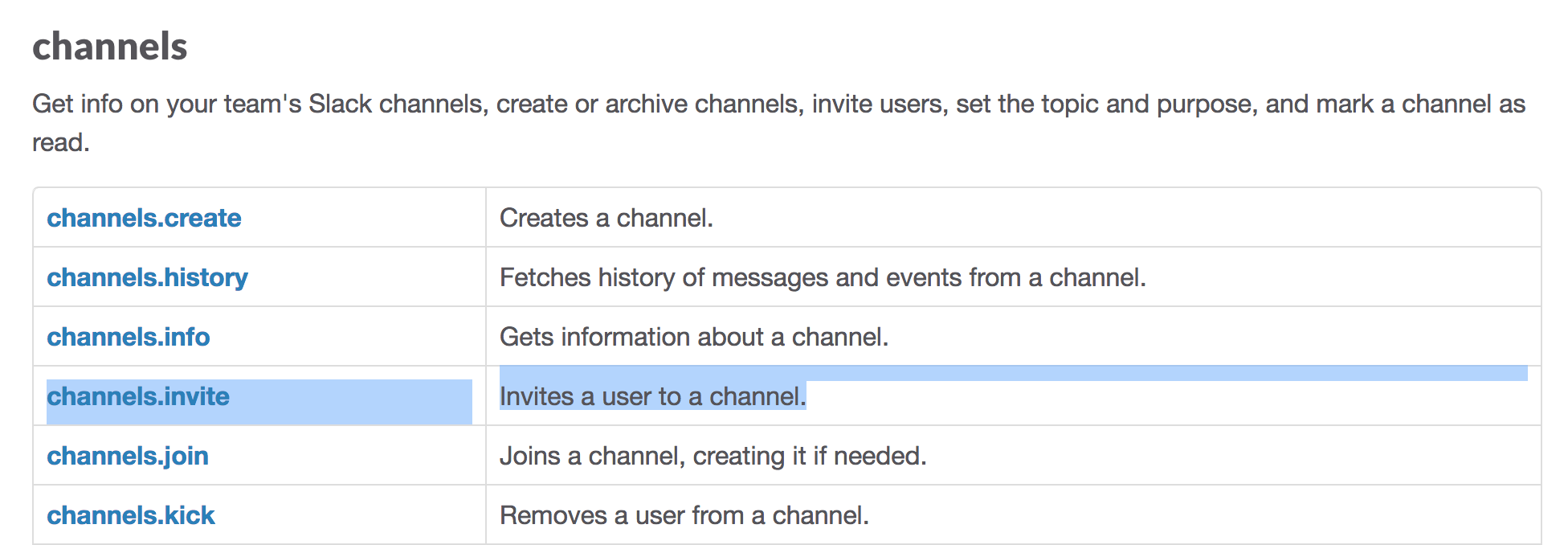Click 'Invites a user to a channel.' text
The image size is (1568, 545).
tap(652, 396)
